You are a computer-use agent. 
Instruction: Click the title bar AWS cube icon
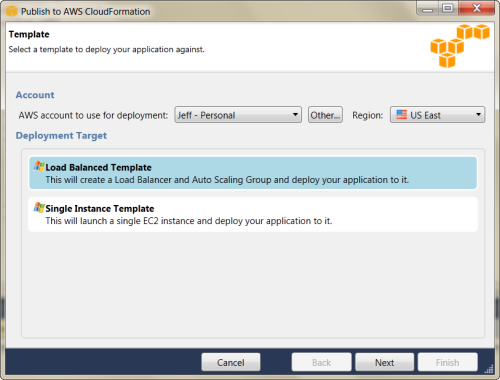click(11, 11)
